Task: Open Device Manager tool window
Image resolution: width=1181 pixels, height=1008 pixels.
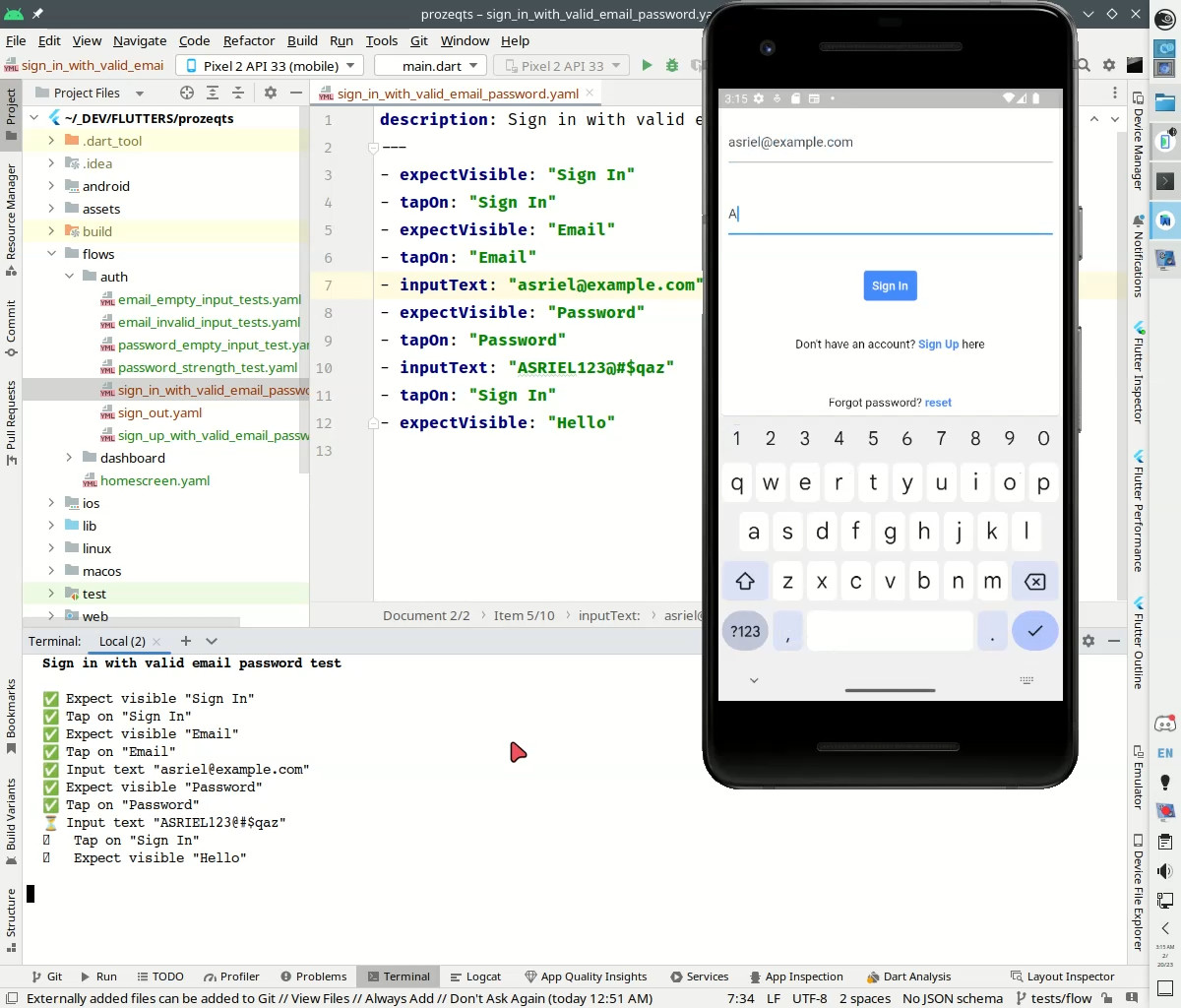Action: pyautogui.click(x=1139, y=141)
